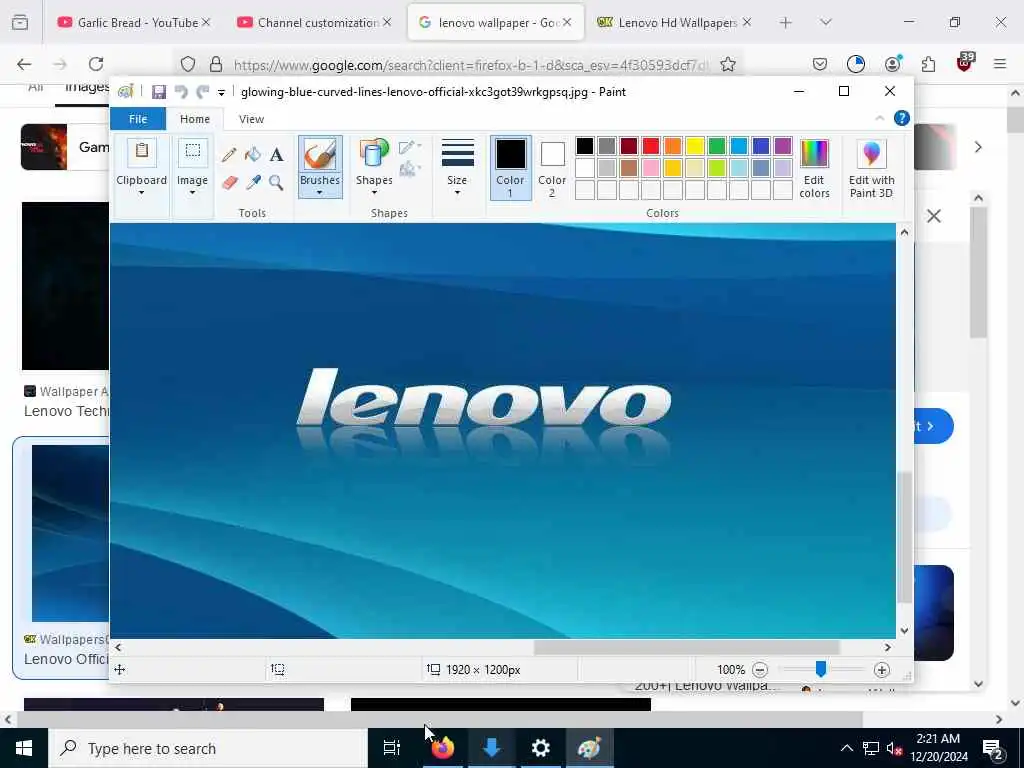Click the Firefox URL address bar
The width and height of the screenshot is (1024, 768).
click(457, 65)
